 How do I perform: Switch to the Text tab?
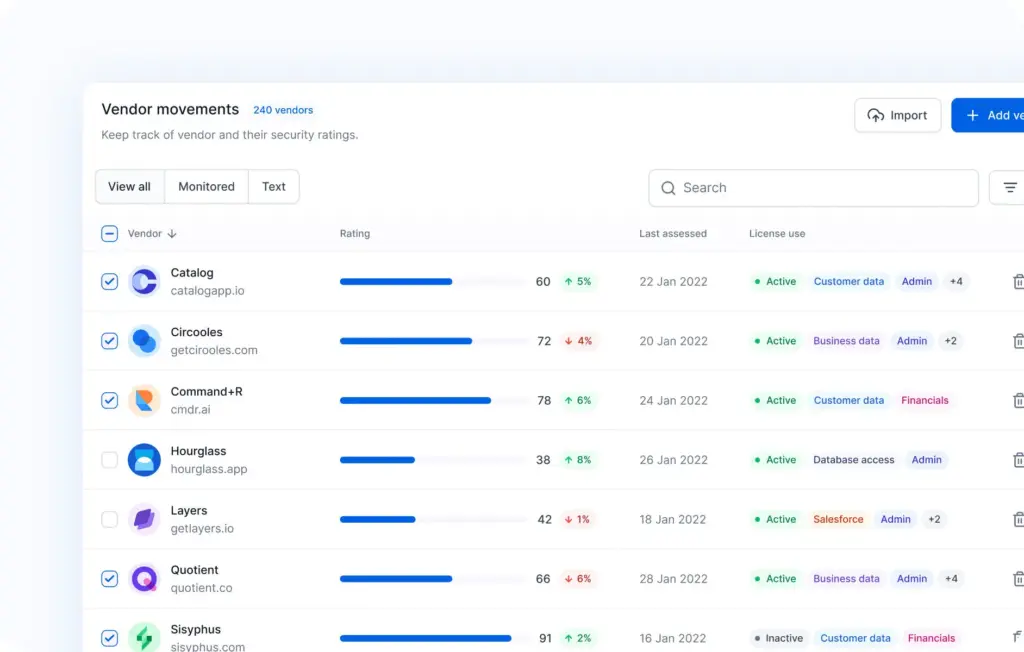273,187
